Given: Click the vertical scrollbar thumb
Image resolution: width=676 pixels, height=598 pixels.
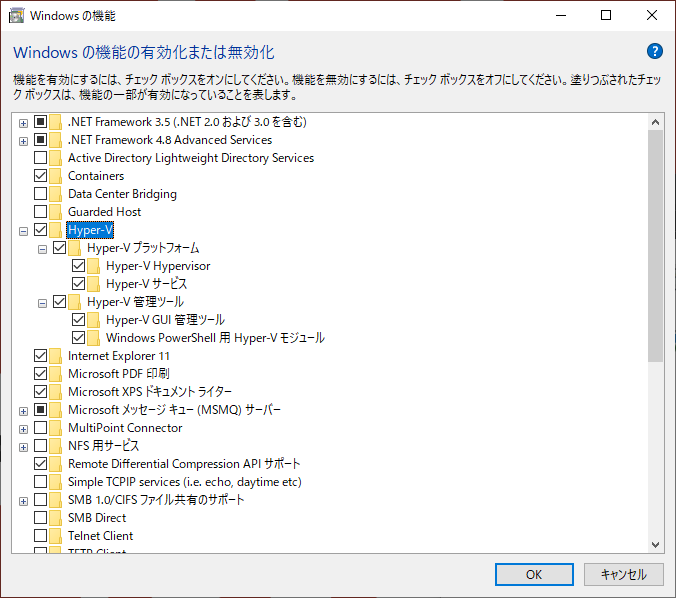Looking at the screenshot, I should 655,246.
